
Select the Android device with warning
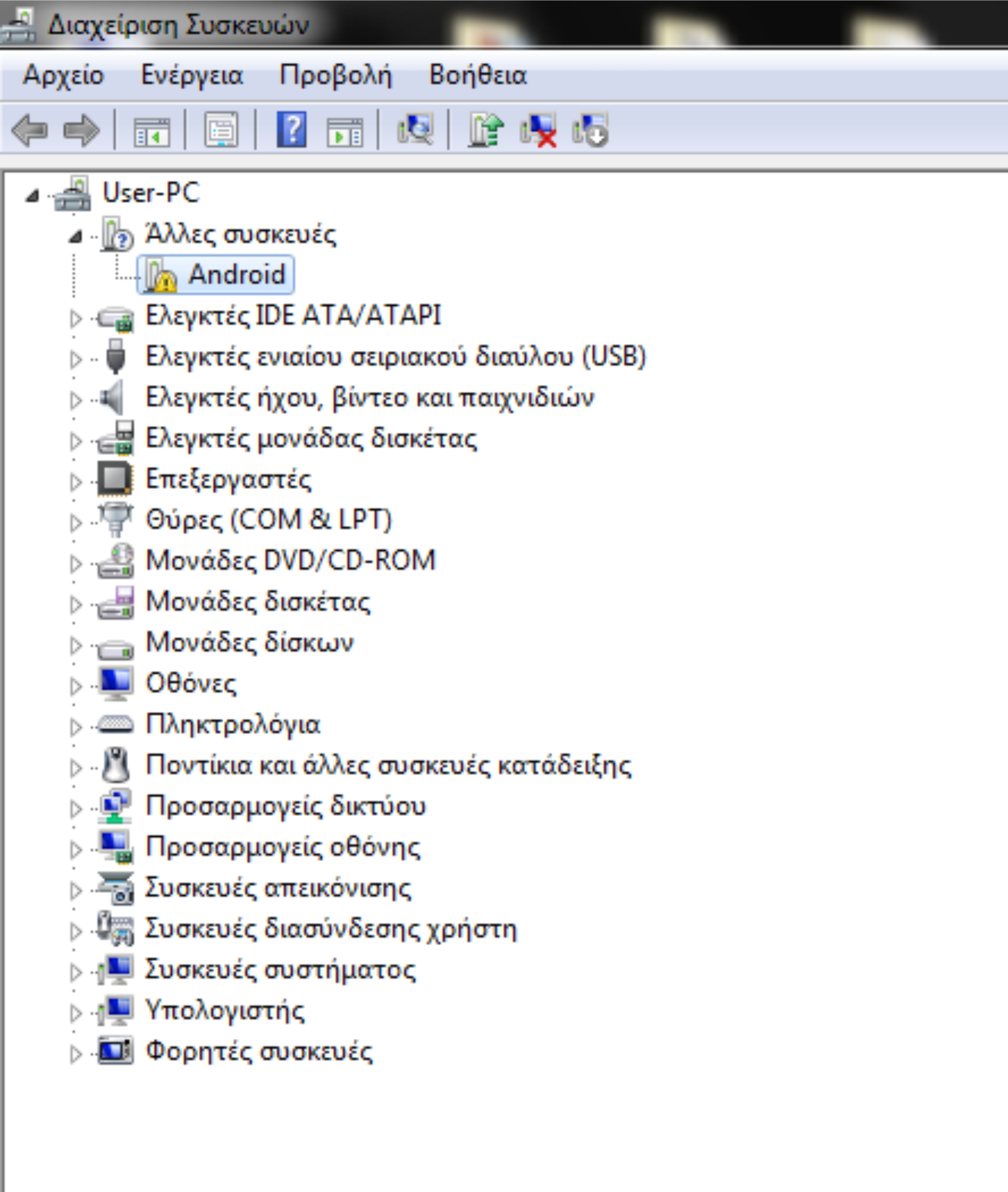coord(236,274)
